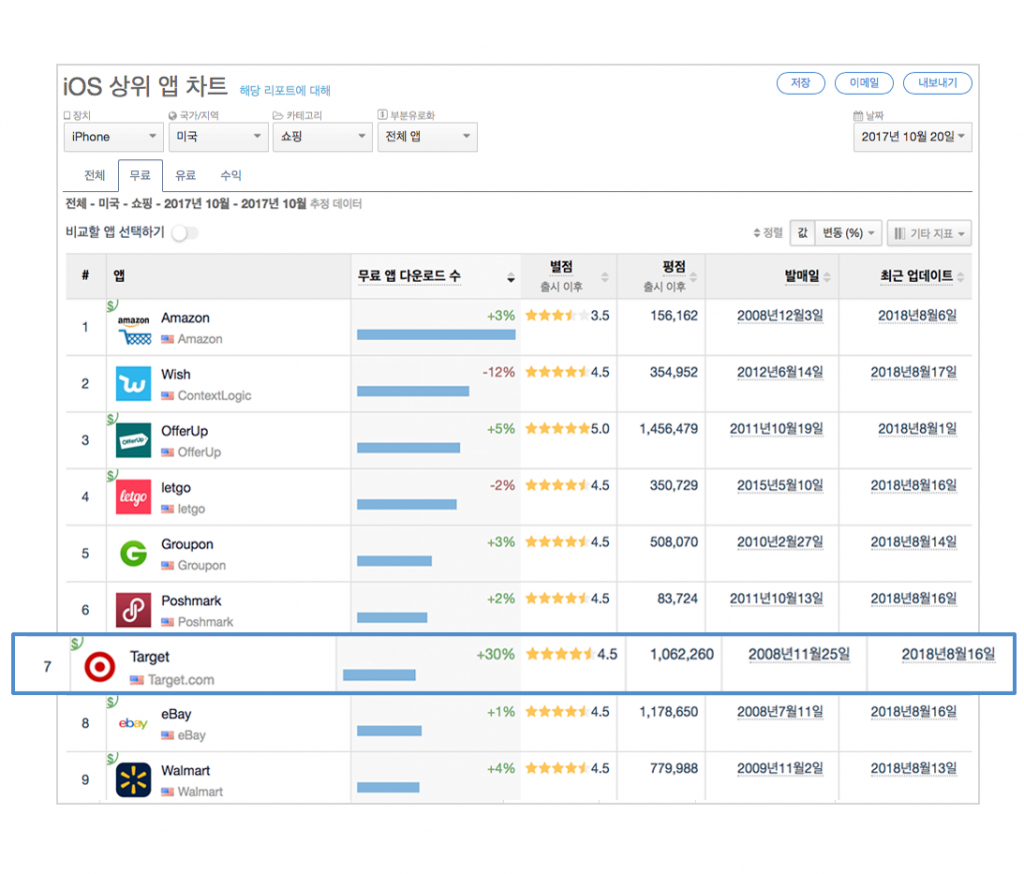
Task: Click 2018년8월17일 update date for Wish
Action: pos(914,372)
